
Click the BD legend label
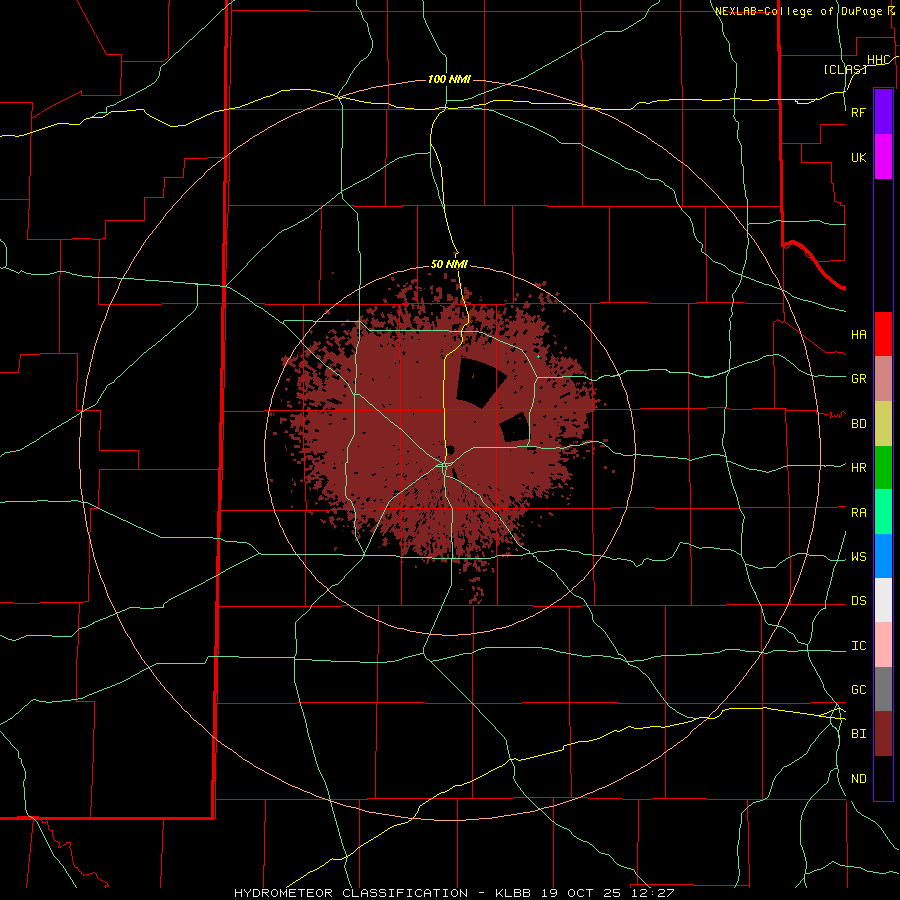(x=858, y=424)
